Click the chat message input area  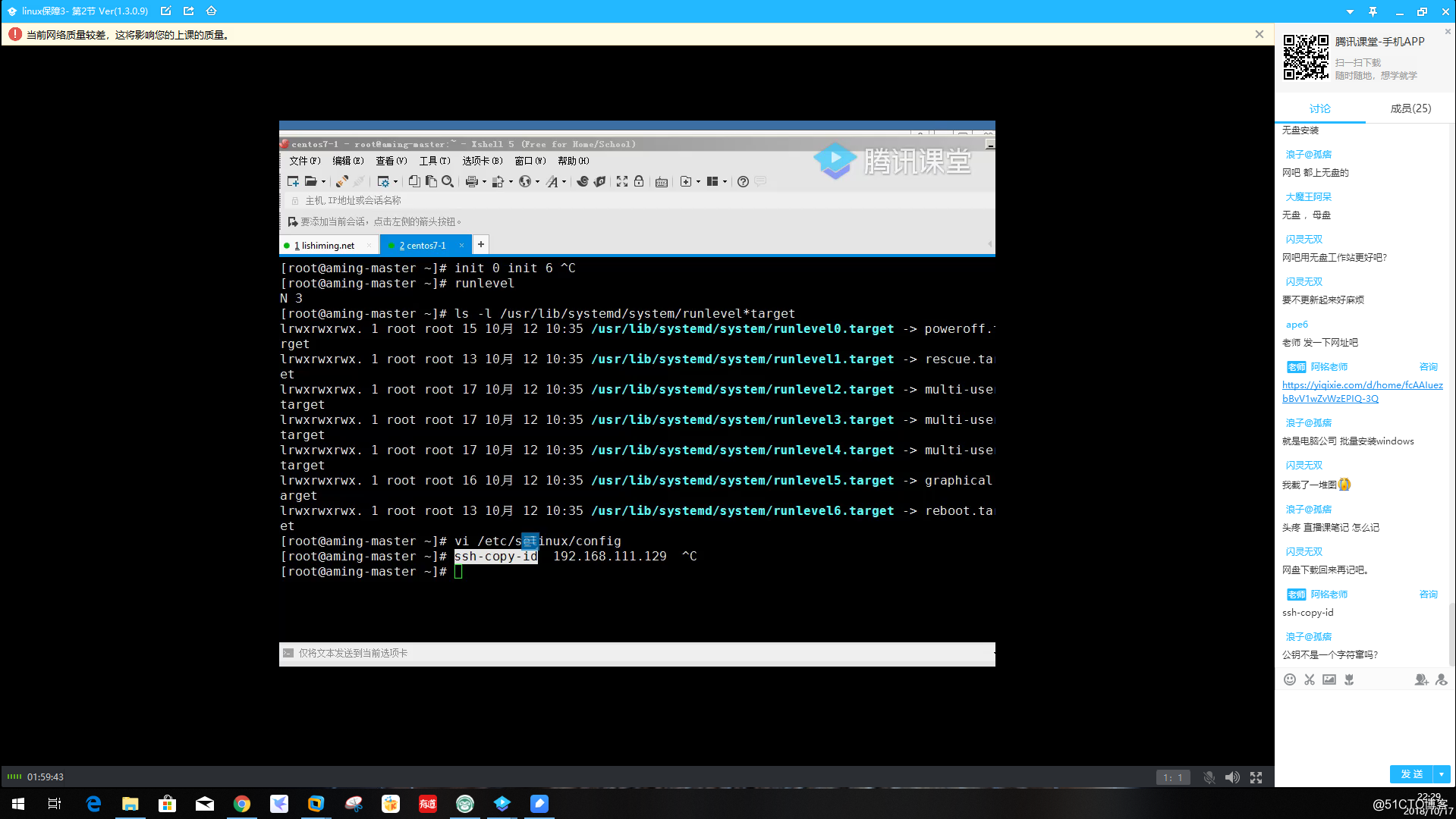(x=1364, y=725)
